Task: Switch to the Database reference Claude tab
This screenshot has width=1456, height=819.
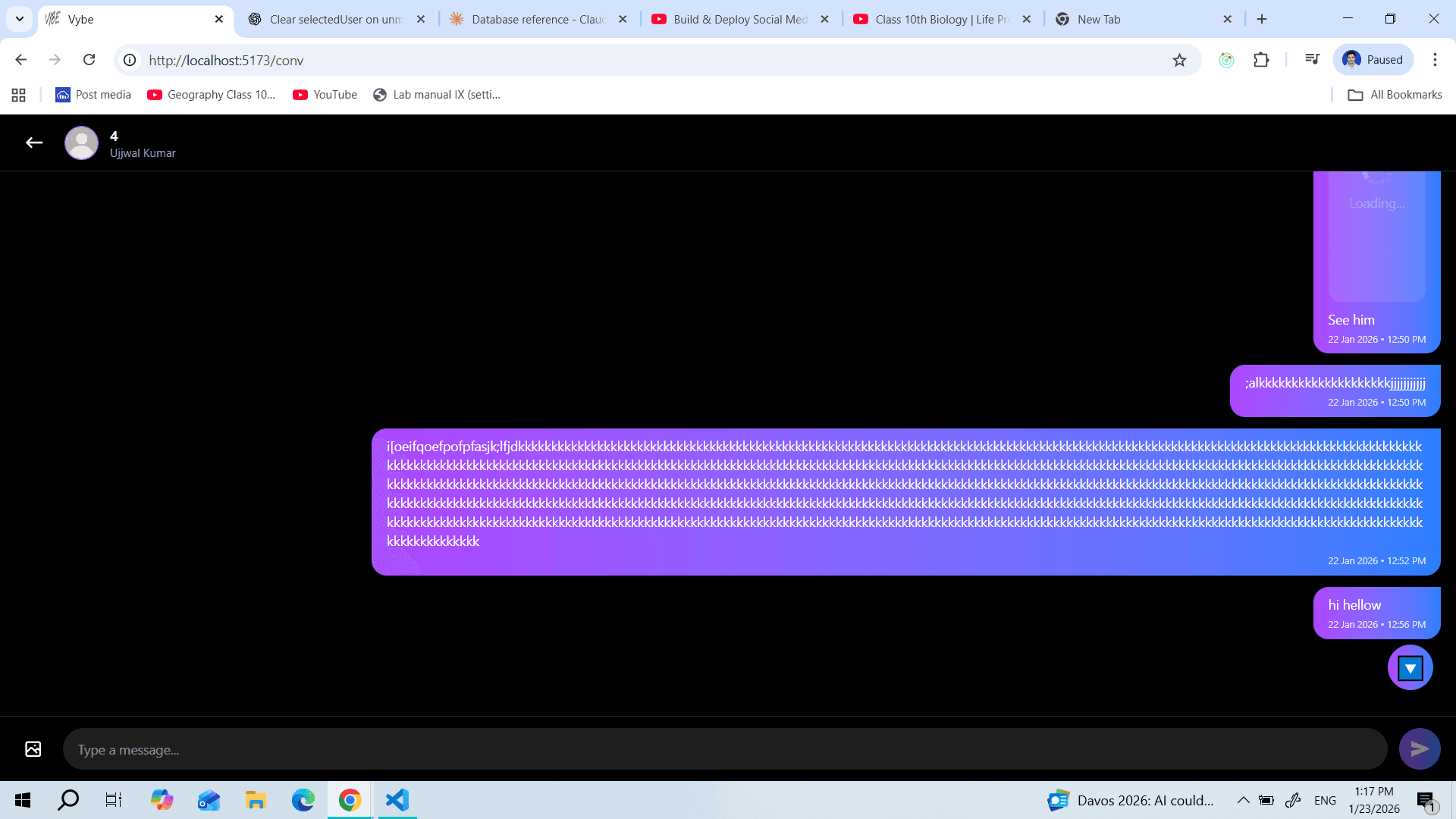Action: [x=531, y=19]
